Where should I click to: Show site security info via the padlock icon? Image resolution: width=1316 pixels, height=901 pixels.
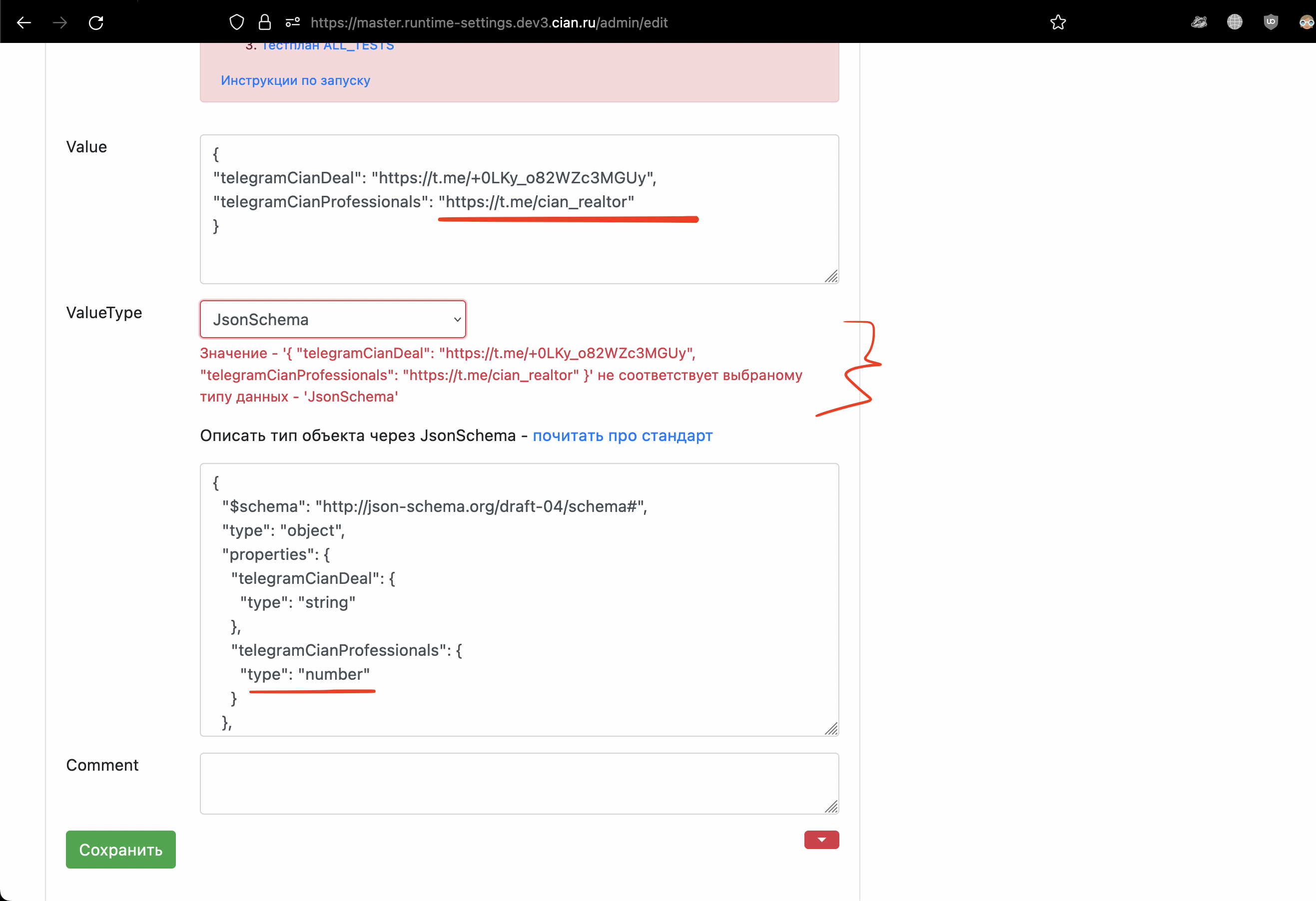264,22
